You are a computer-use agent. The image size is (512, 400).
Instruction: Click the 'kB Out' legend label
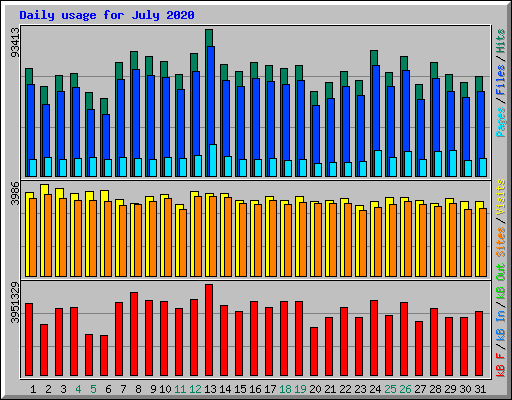501,282
